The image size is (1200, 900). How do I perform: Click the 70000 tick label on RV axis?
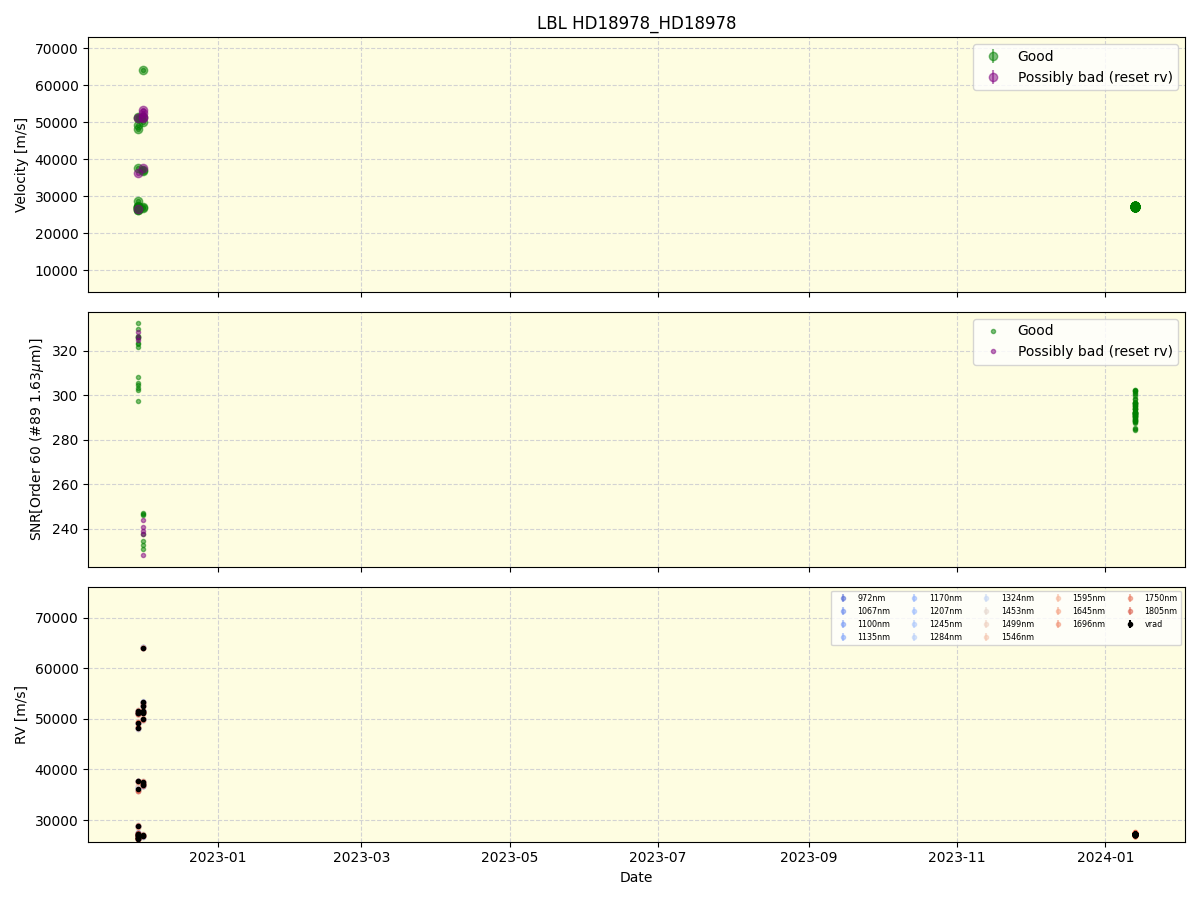pyautogui.click(x=58, y=618)
